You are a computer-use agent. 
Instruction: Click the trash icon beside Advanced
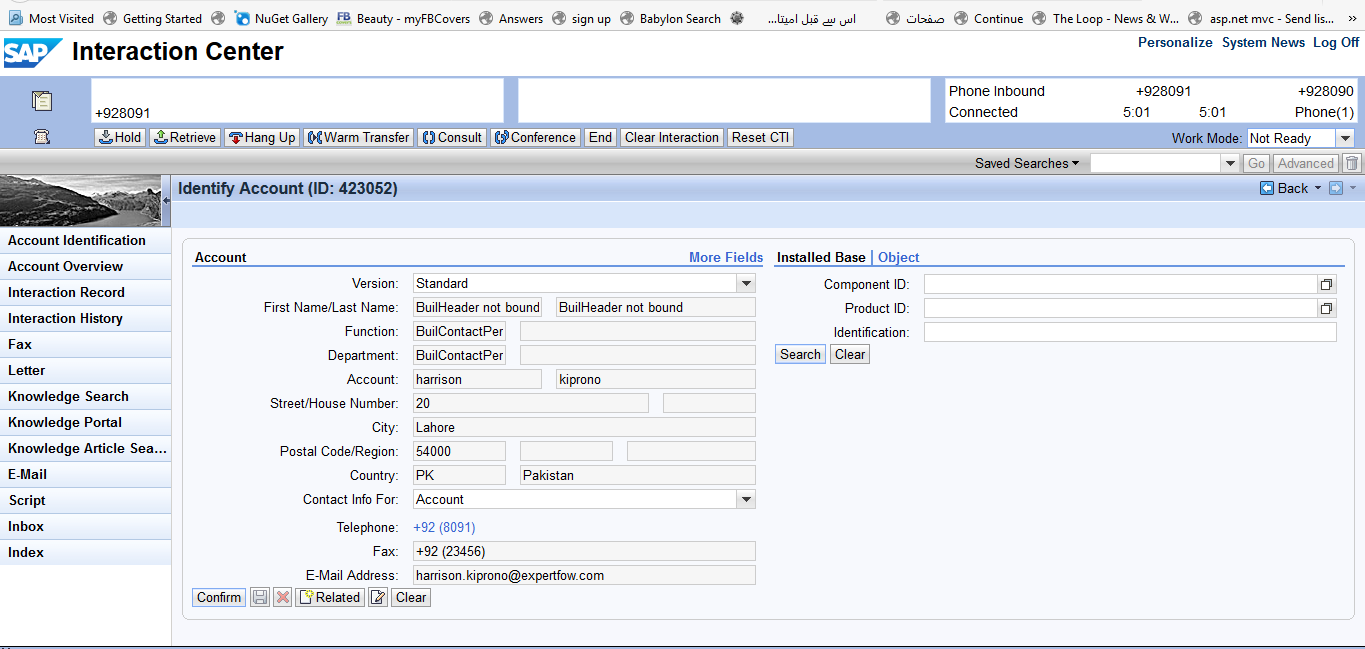click(x=1352, y=163)
